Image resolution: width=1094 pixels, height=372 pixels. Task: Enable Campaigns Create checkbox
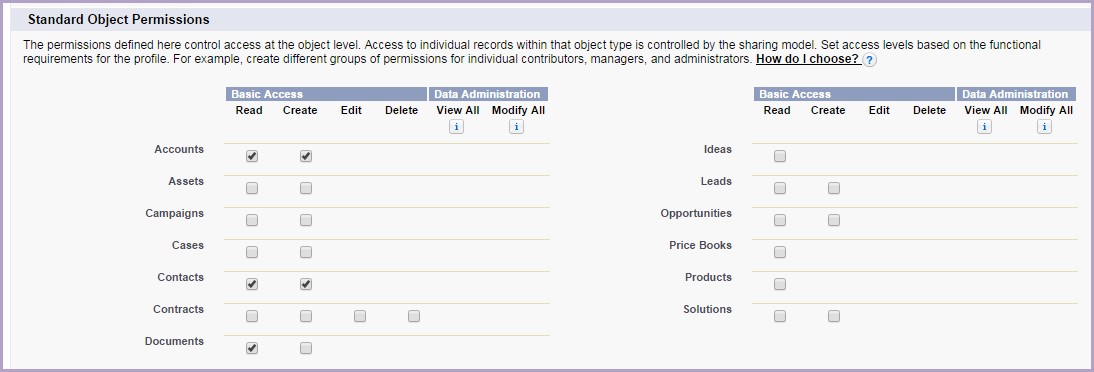(x=306, y=221)
